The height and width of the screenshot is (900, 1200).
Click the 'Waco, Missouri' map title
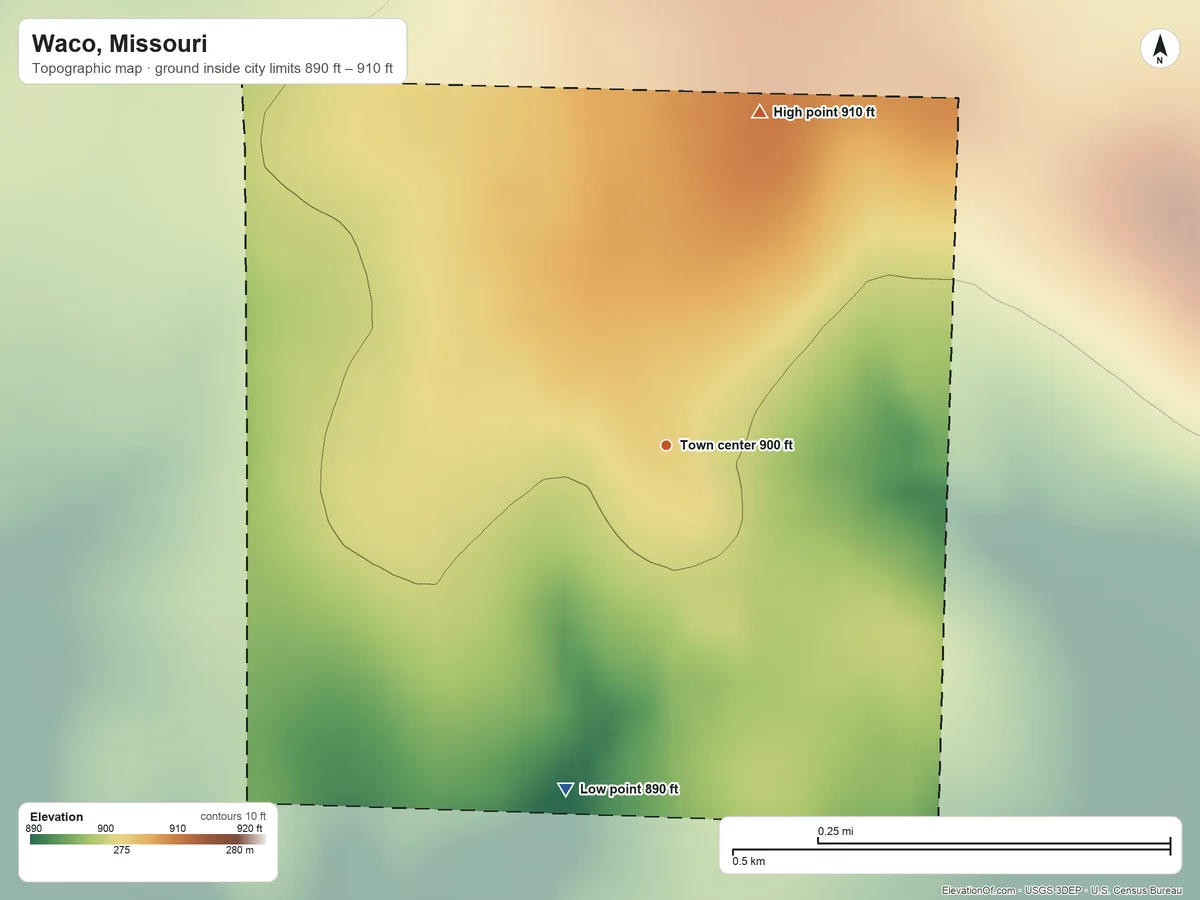click(x=120, y=44)
